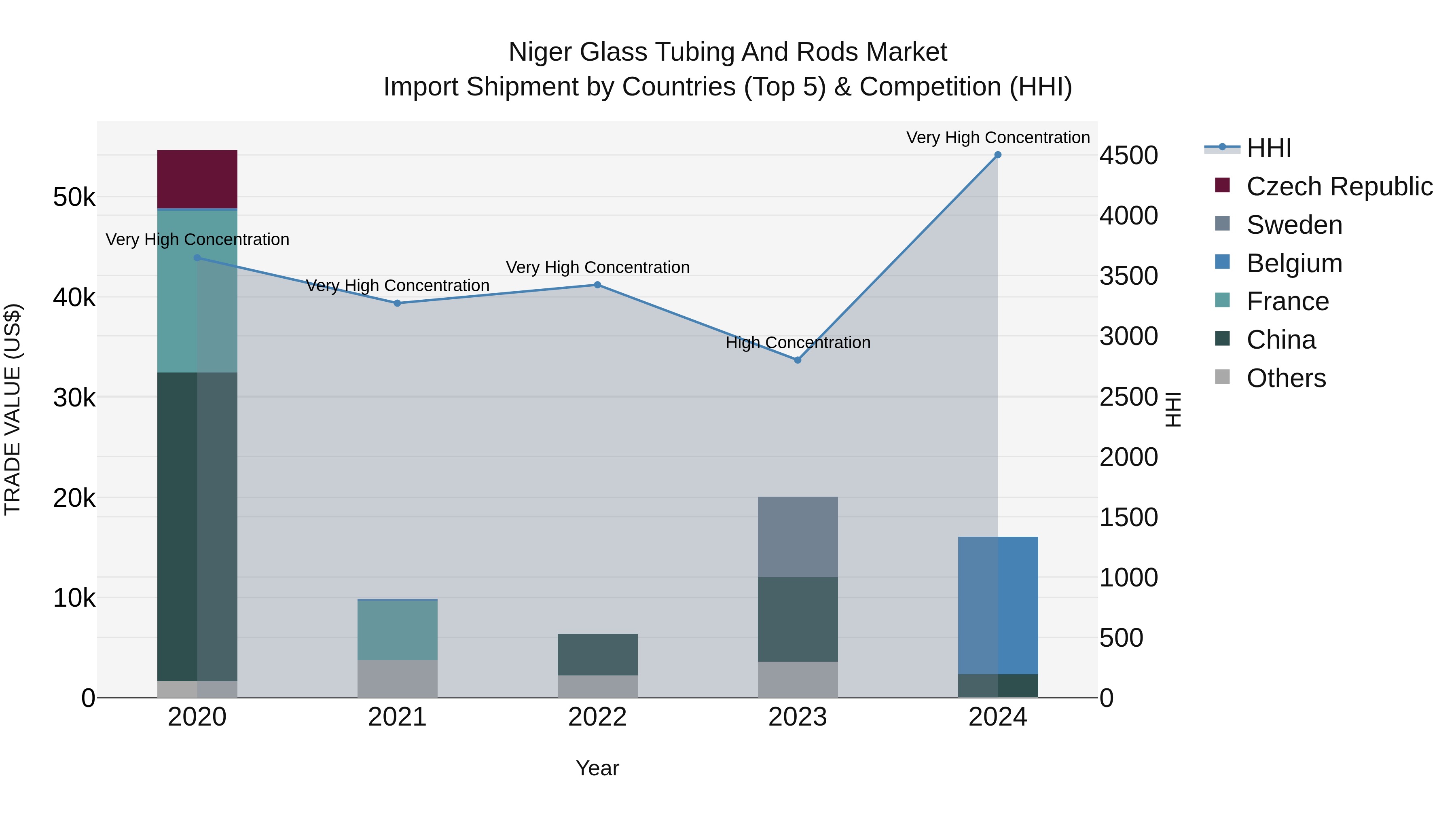Click subtitle 'Import Shipment by Countries (Top 5)'
1456x819 pixels.
[605, 87]
